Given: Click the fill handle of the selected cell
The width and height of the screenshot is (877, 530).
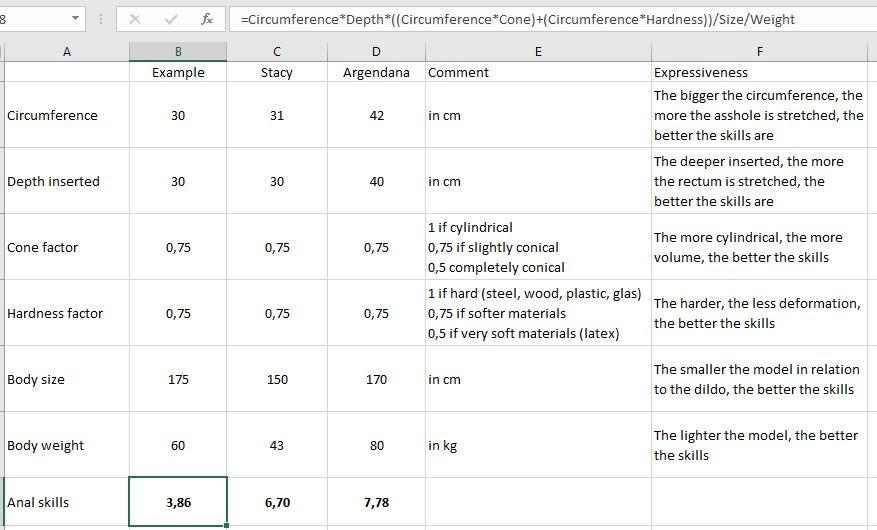Looking at the screenshot, I should point(227,525).
